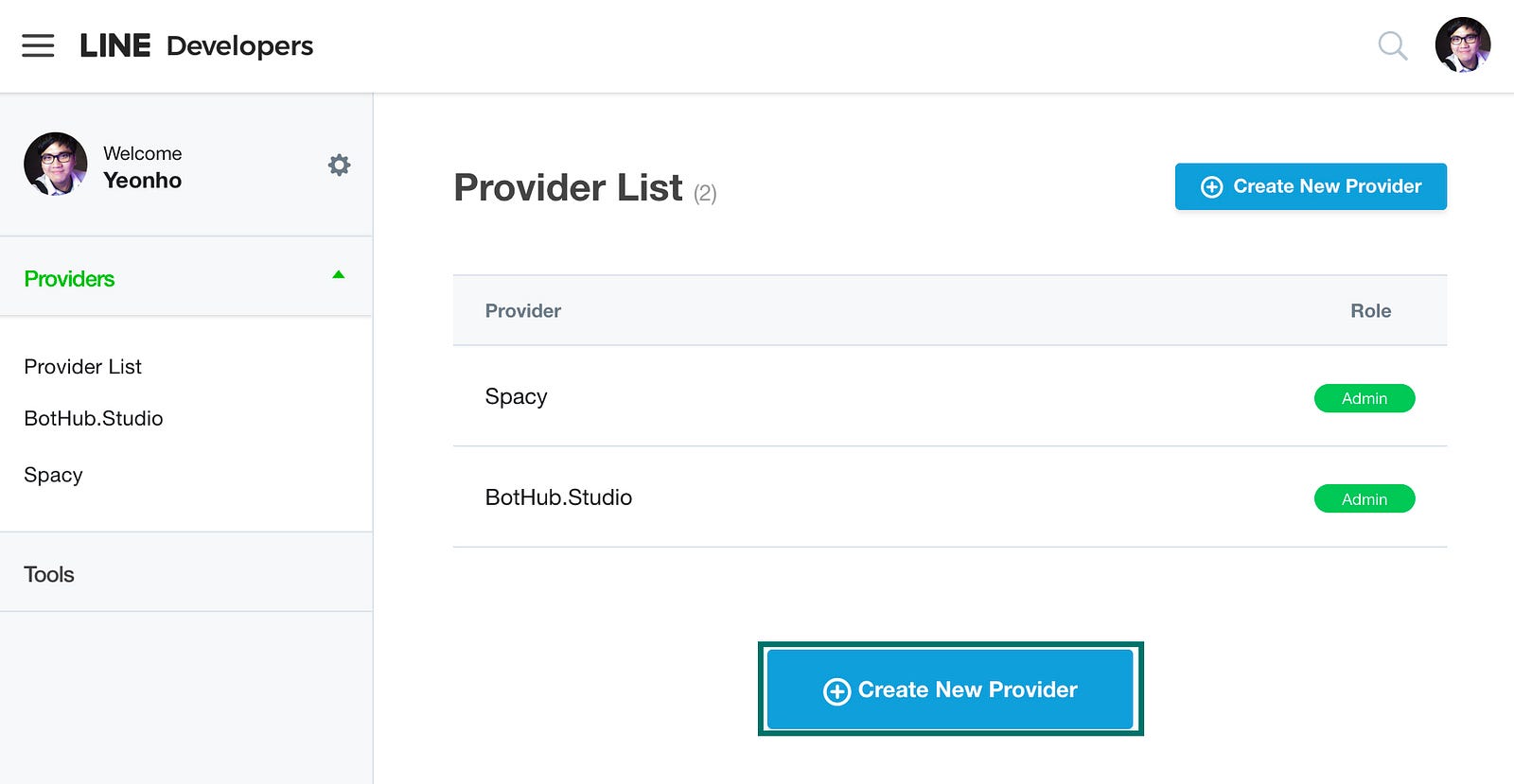Click Admin badge for BotHub.Studio

[x=1364, y=498]
